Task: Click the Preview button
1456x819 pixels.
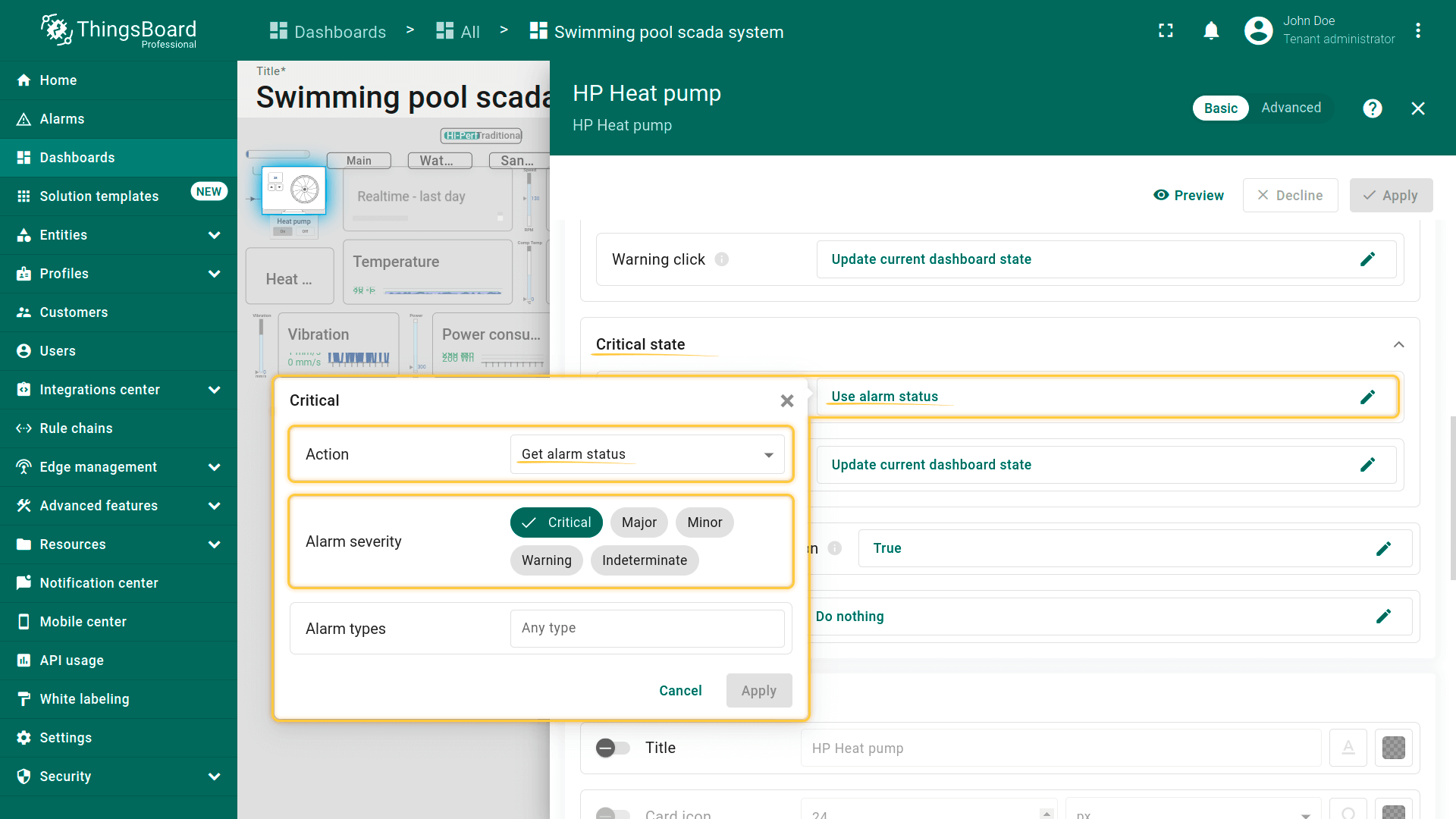Action: (x=1188, y=196)
